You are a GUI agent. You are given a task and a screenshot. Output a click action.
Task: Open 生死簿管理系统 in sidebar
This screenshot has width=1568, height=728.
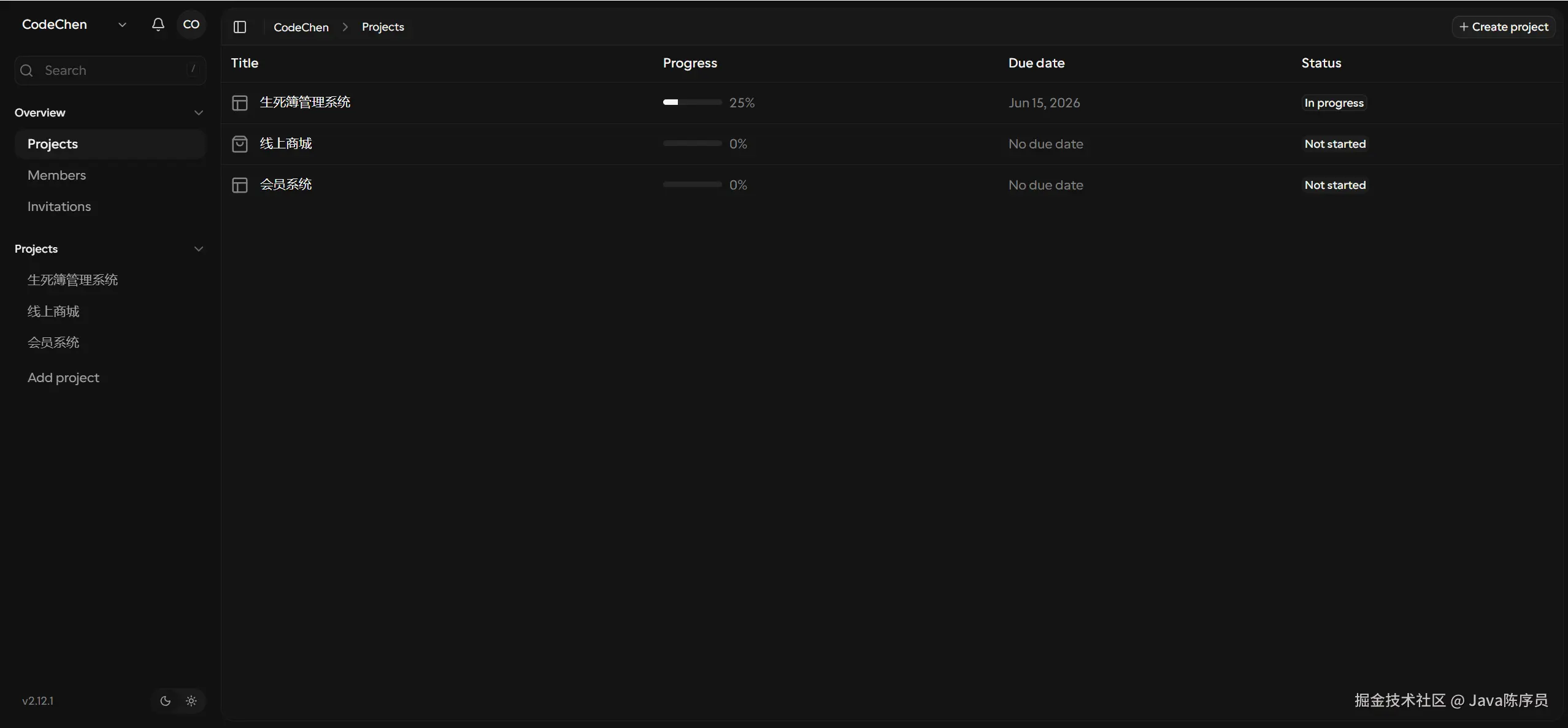tap(72, 280)
